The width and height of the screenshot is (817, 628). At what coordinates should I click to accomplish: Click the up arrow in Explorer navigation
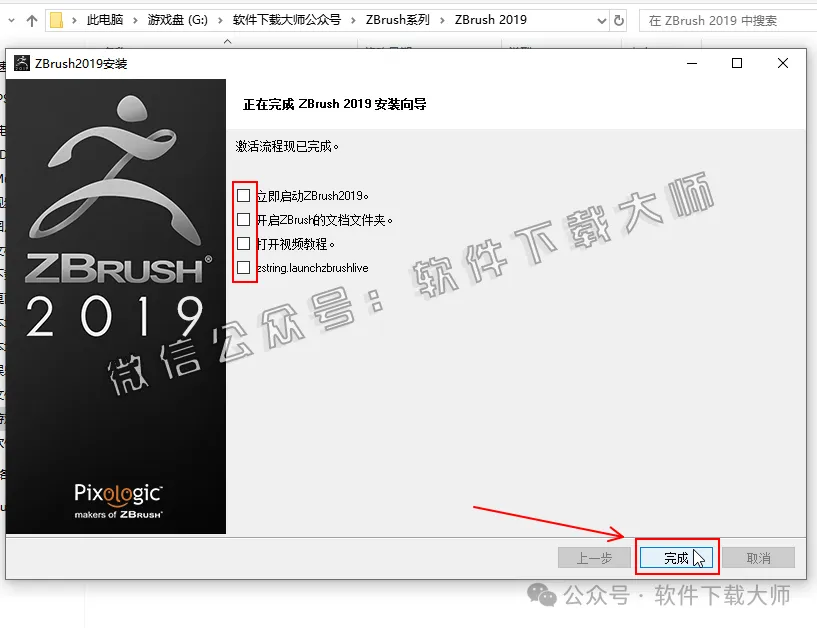tap(31, 20)
